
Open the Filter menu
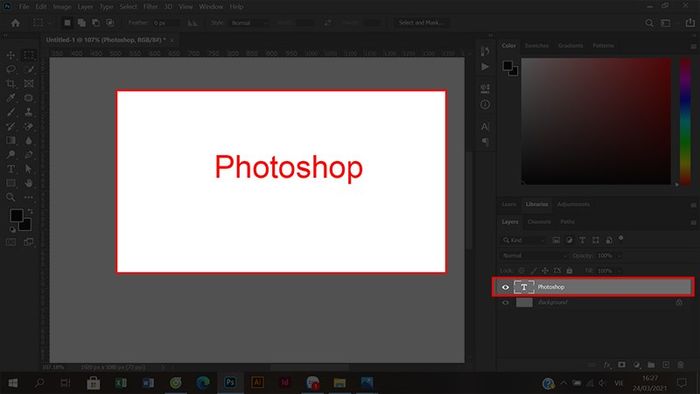(x=150, y=7)
